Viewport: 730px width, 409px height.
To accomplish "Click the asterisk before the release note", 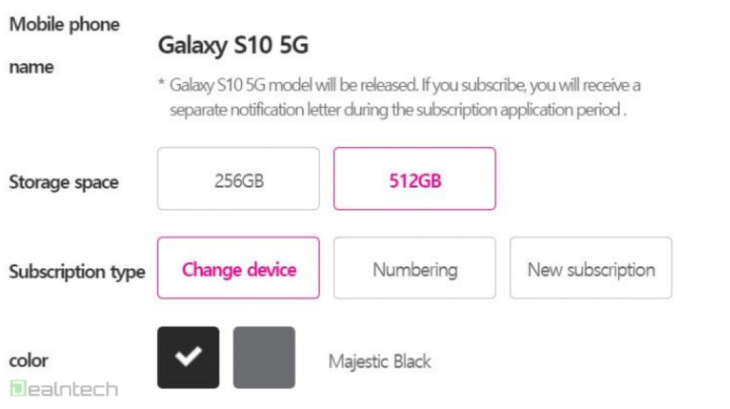I will tap(161, 84).
